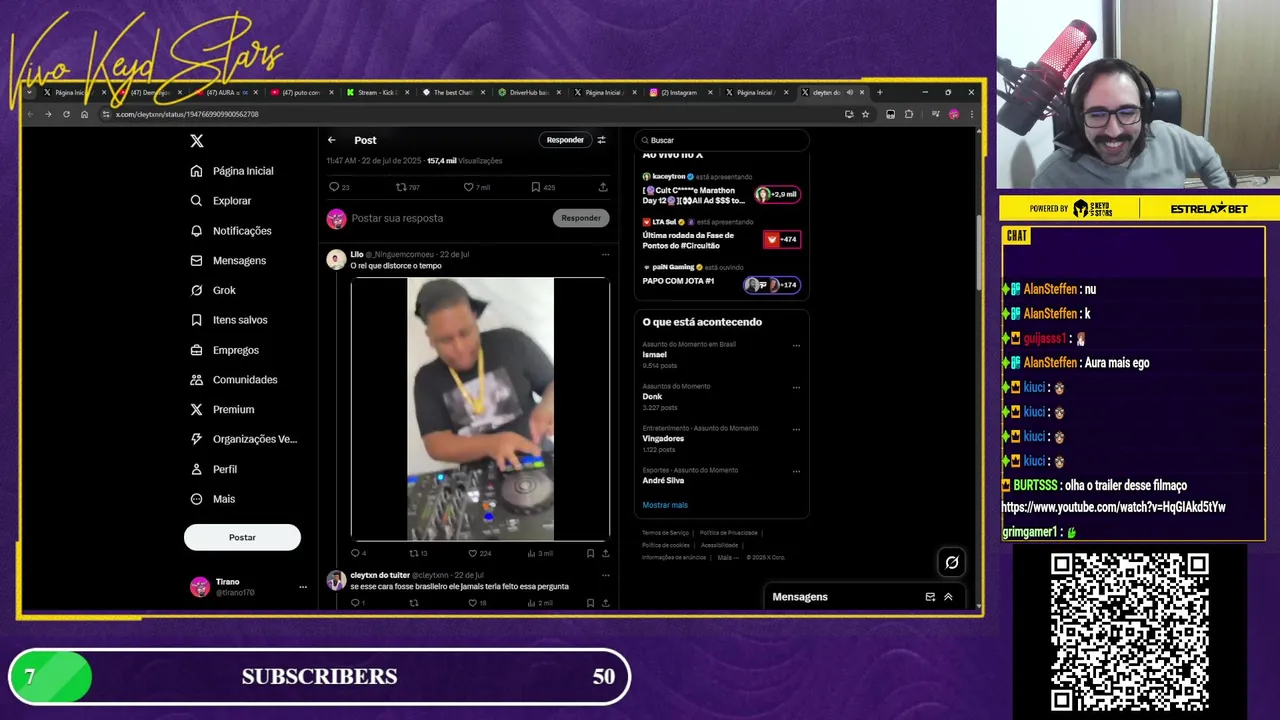1280x720 pixels.
Task: Open the options dots on Lilo's reply
Action: click(x=605, y=255)
